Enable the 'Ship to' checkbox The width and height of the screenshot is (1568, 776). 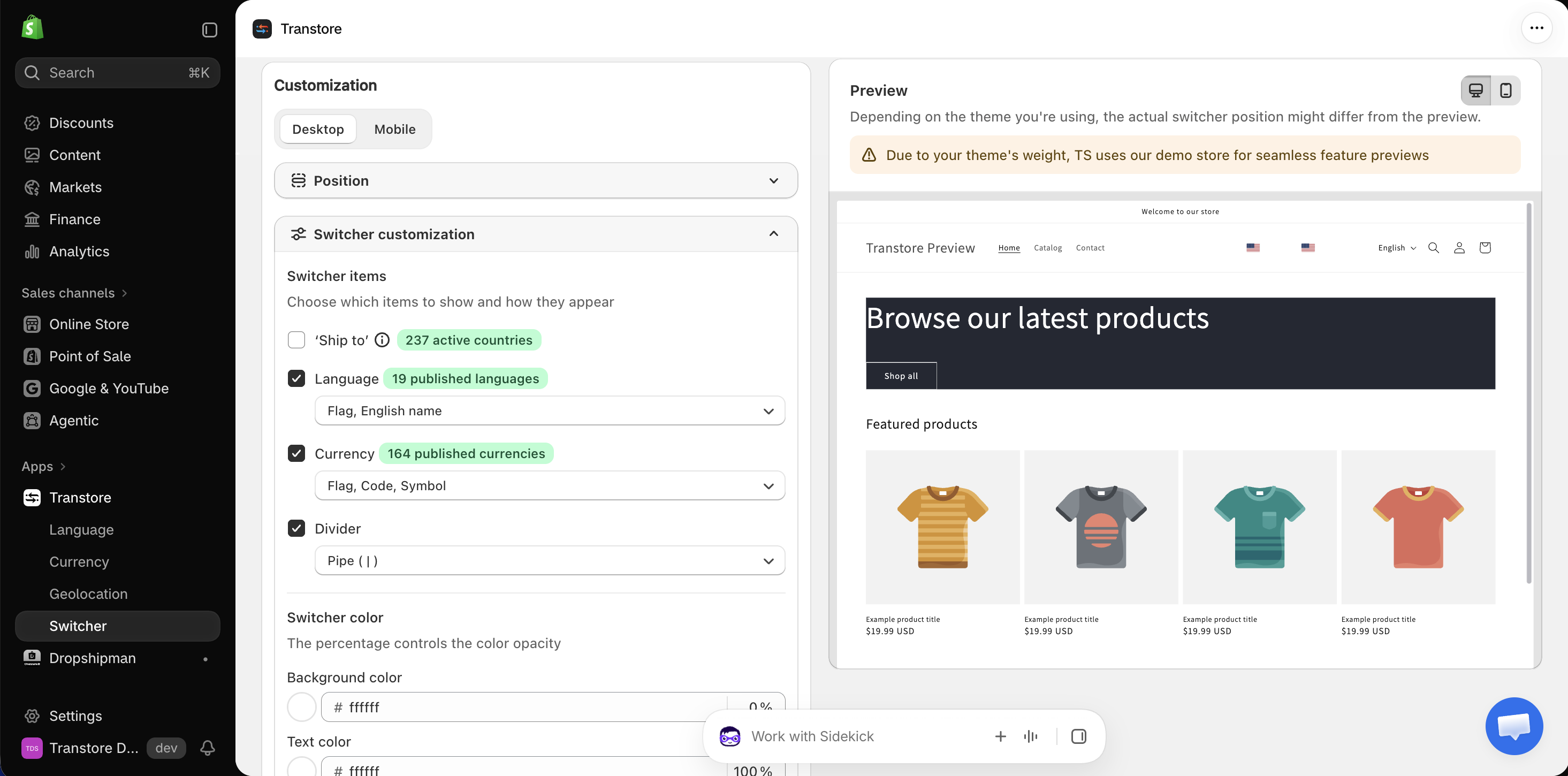tap(296, 340)
